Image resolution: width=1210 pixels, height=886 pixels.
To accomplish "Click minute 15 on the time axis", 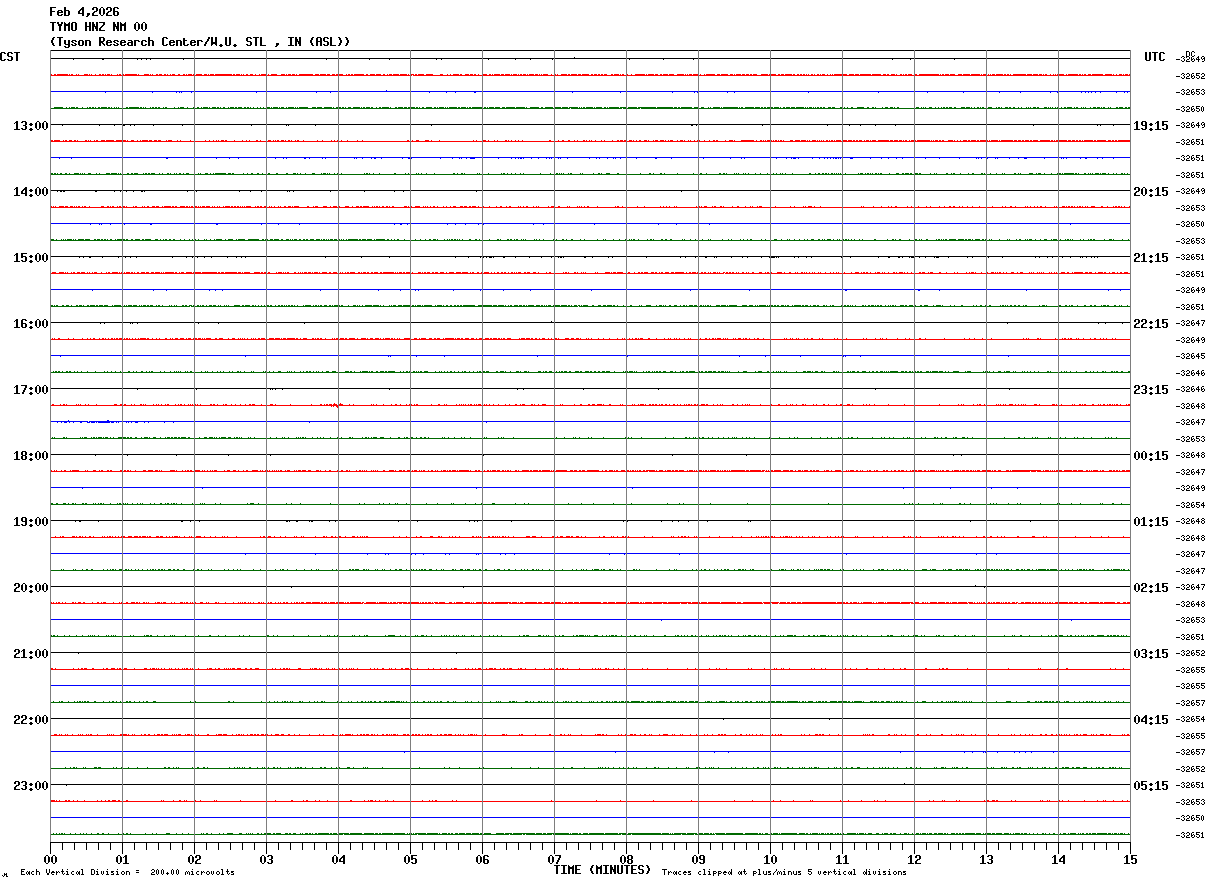I will (1130, 859).
